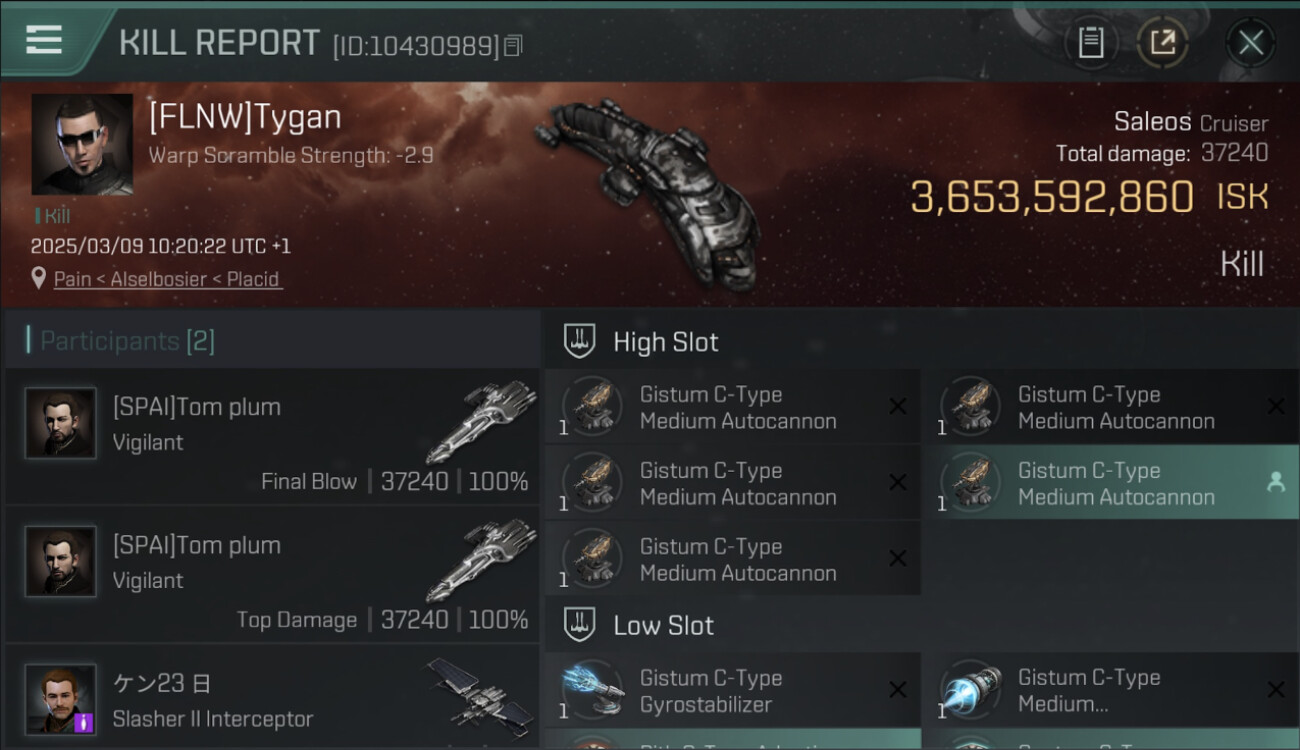Image resolution: width=1300 pixels, height=750 pixels.
Task: Select highlighted Gistum C-Type Medium Autocannon
Action: [1110, 482]
